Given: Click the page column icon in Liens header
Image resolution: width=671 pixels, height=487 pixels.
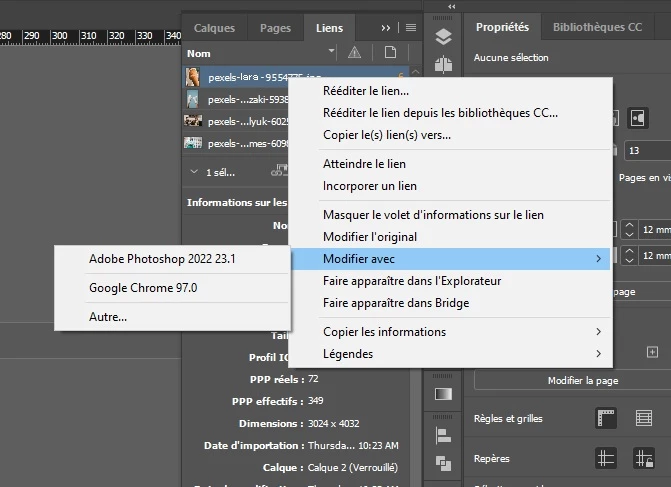Looking at the screenshot, I should (x=390, y=53).
